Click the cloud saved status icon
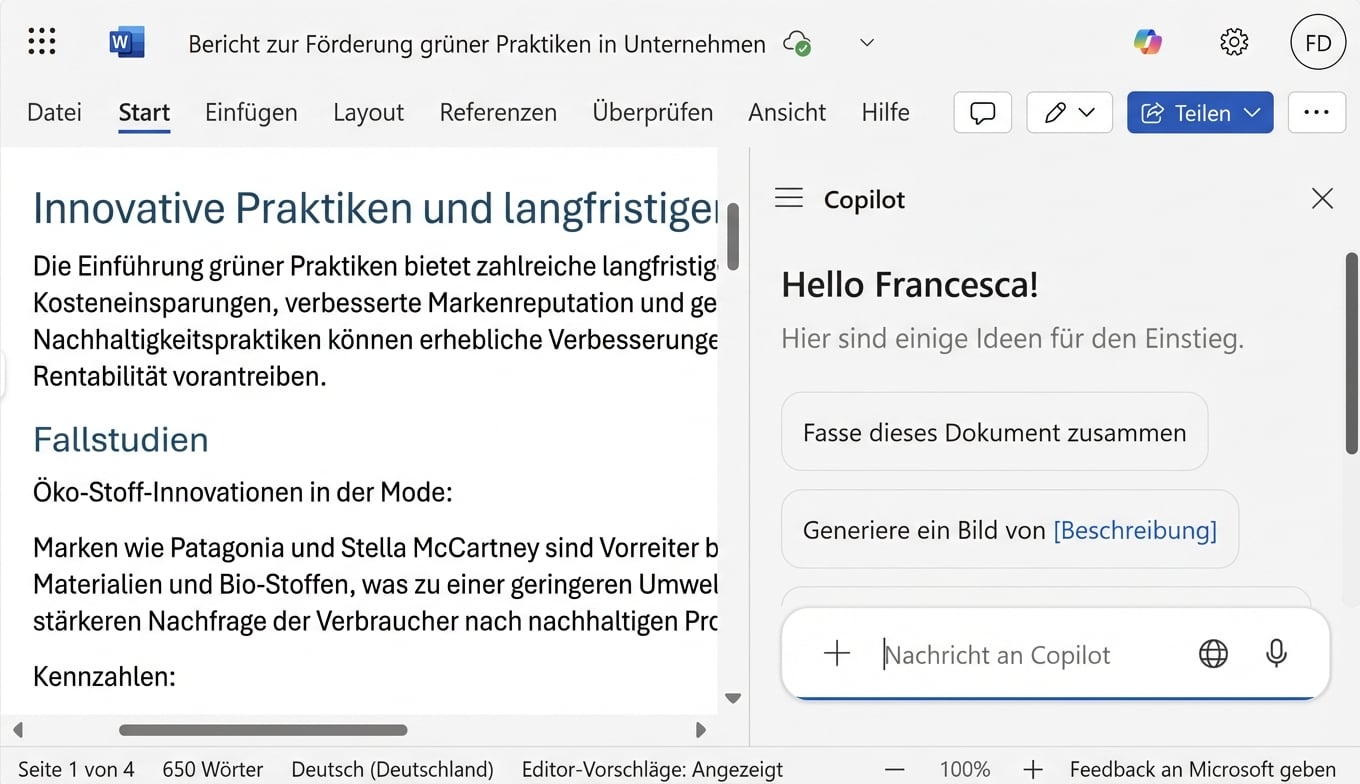 tap(797, 44)
